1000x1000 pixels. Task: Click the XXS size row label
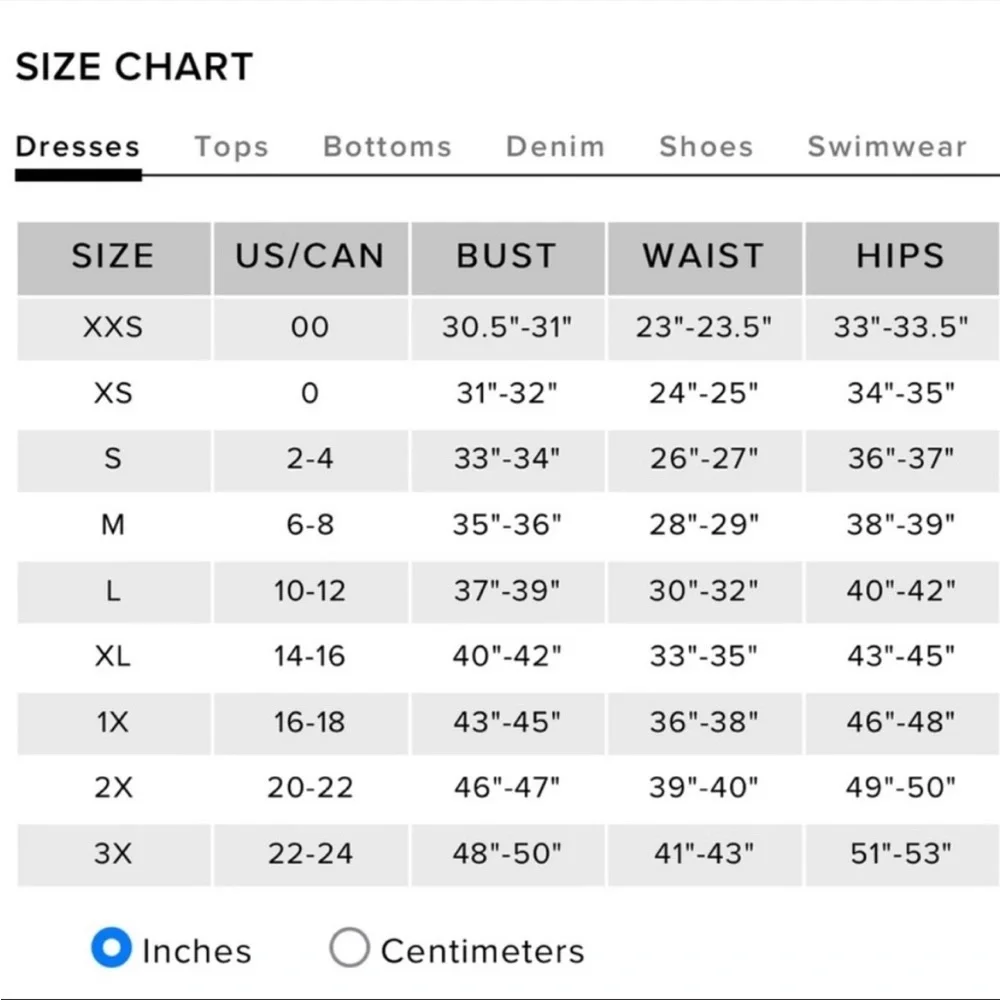click(x=114, y=328)
